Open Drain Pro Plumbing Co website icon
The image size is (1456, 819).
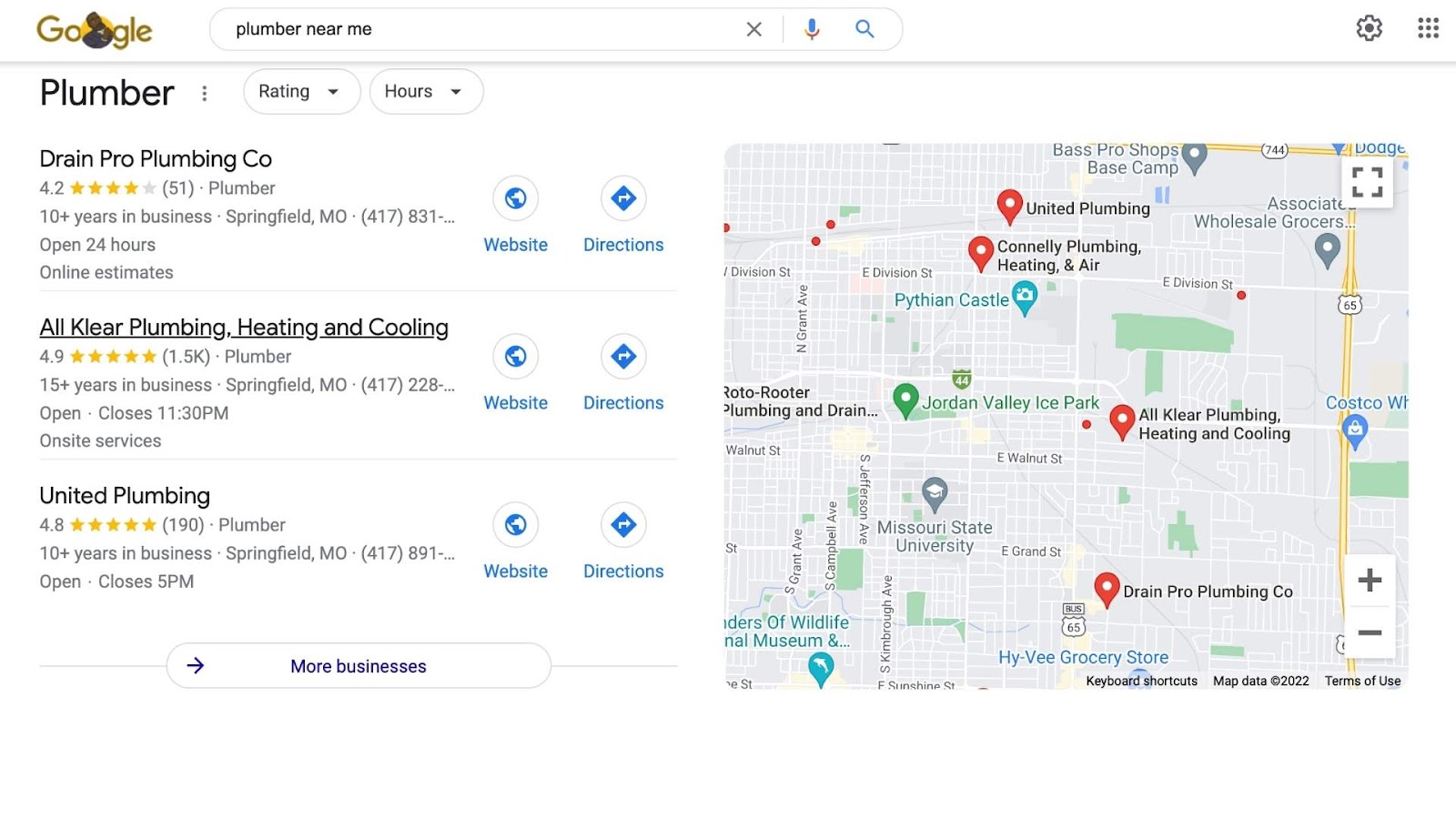[x=516, y=198]
